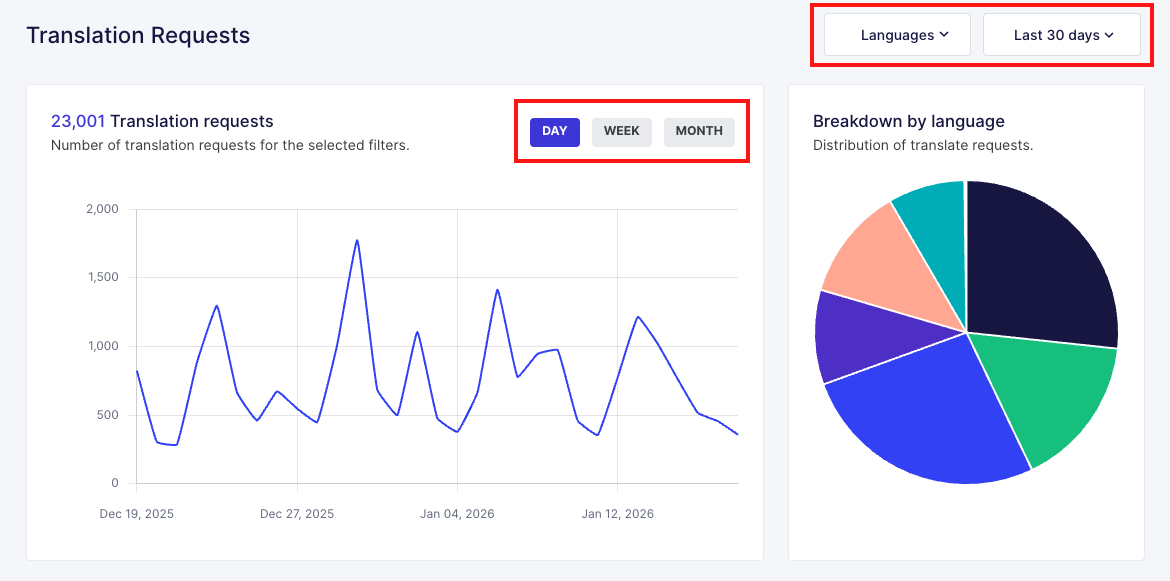This screenshot has width=1170, height=581.
Task: Switch chart granularity to WEEK
Action: [622, 131]
